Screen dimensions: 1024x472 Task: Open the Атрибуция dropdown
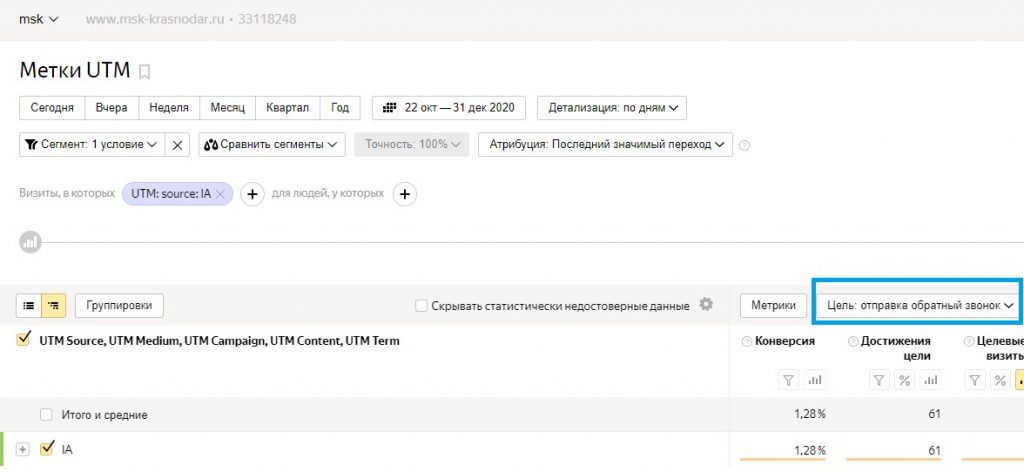pos(605,145)
